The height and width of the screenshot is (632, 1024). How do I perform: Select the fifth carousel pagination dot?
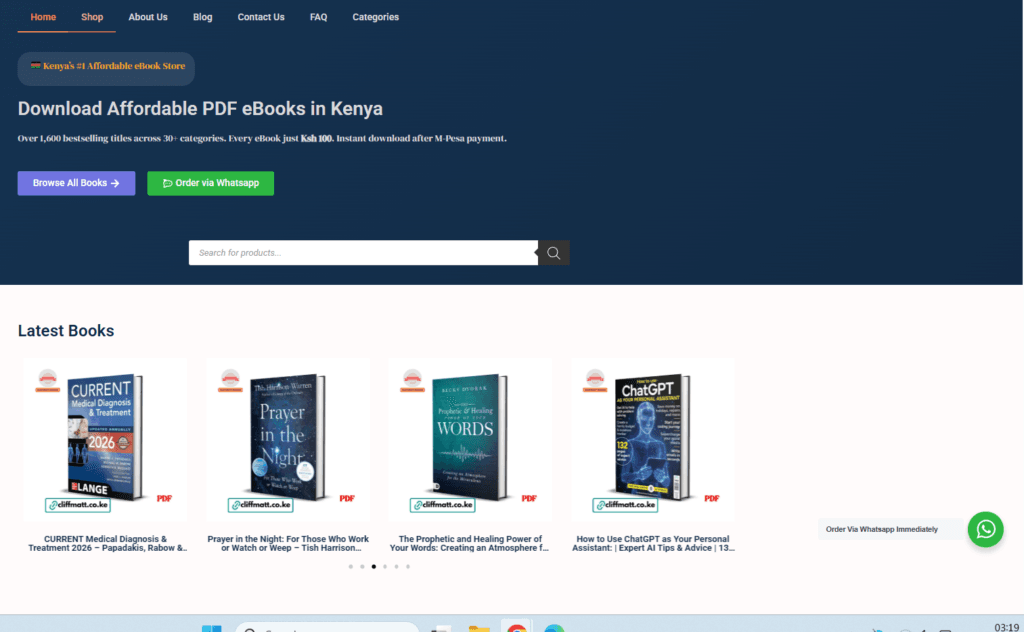pyautogui.click(x=396, y=567)
